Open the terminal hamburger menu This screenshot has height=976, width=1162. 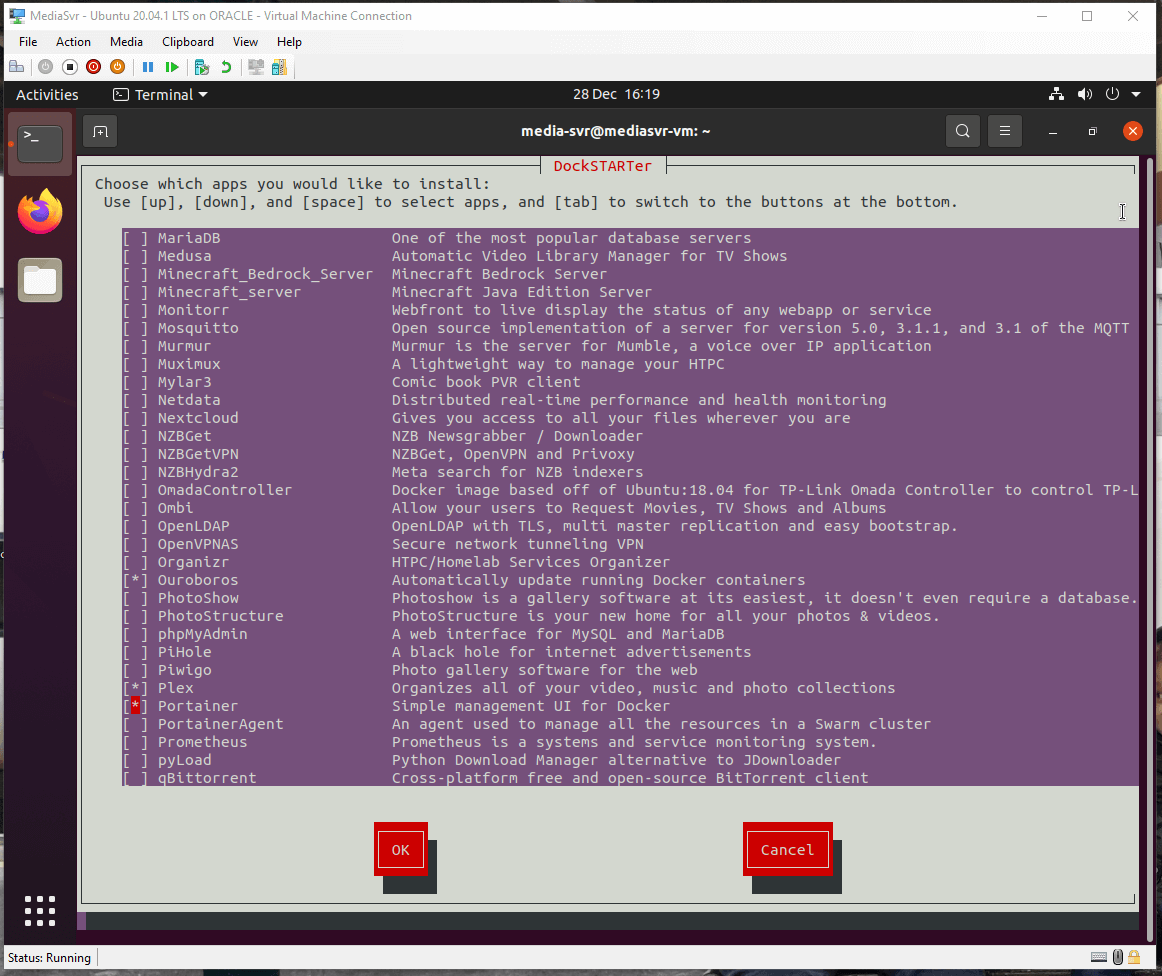pyautogui.click(x=1005, y=131)
